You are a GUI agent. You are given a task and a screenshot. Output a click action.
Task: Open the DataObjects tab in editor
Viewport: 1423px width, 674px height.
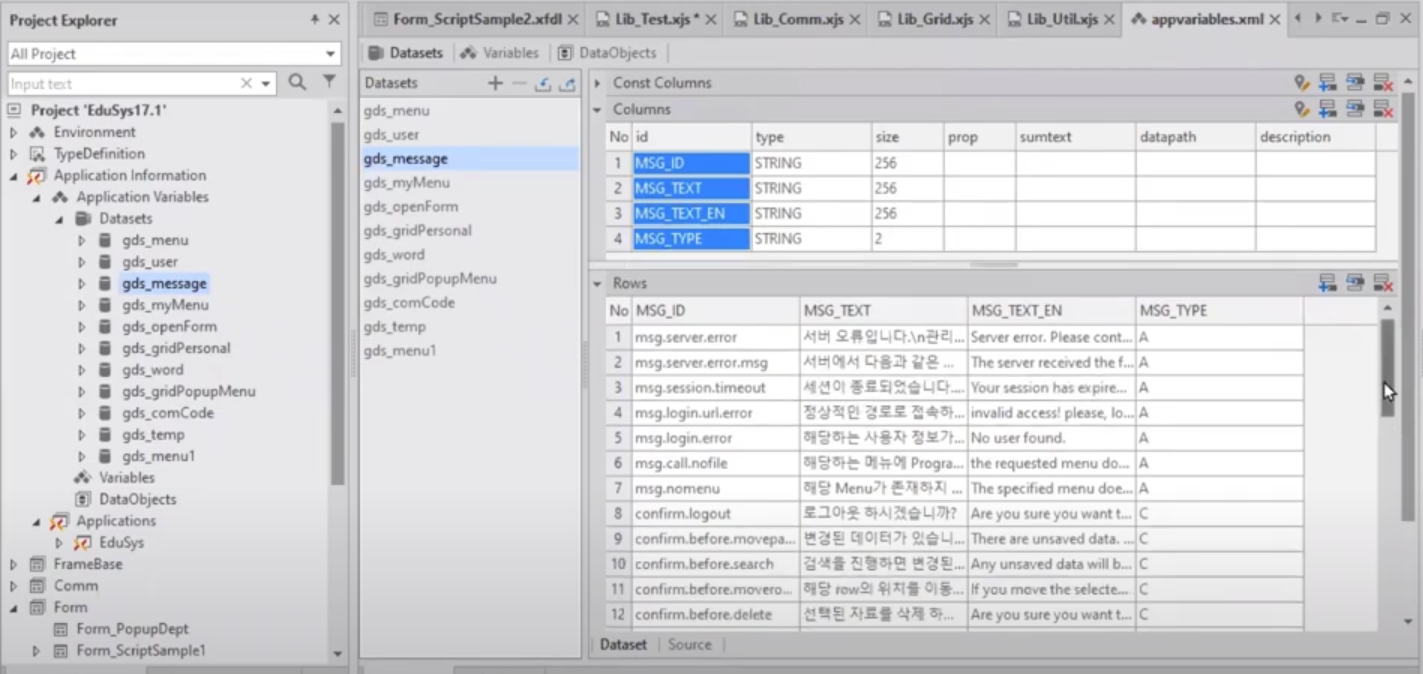tap(607, 53)
